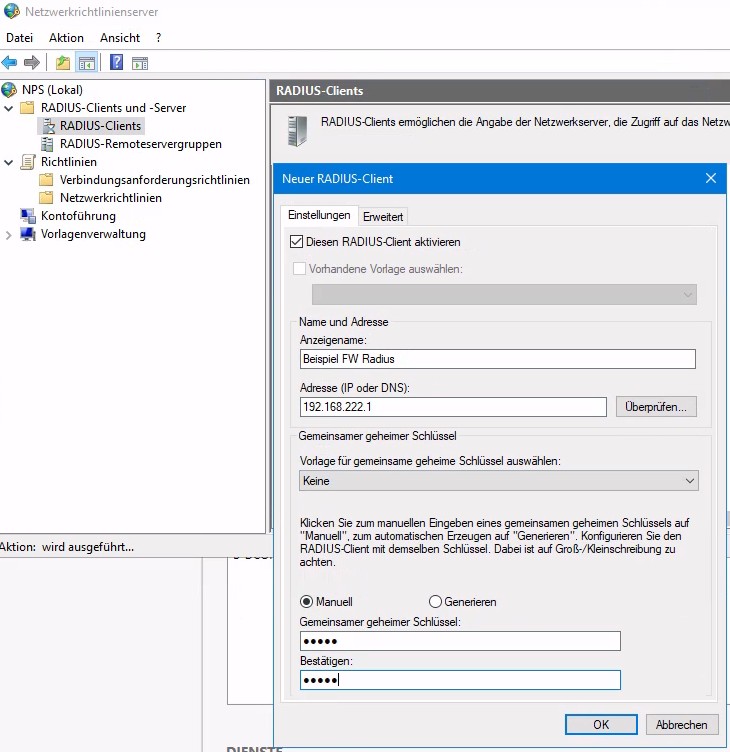Viewport: 730px width, 752px height.
Task: Select RADIUS-Clients in the tree
Action: [100, 126]
